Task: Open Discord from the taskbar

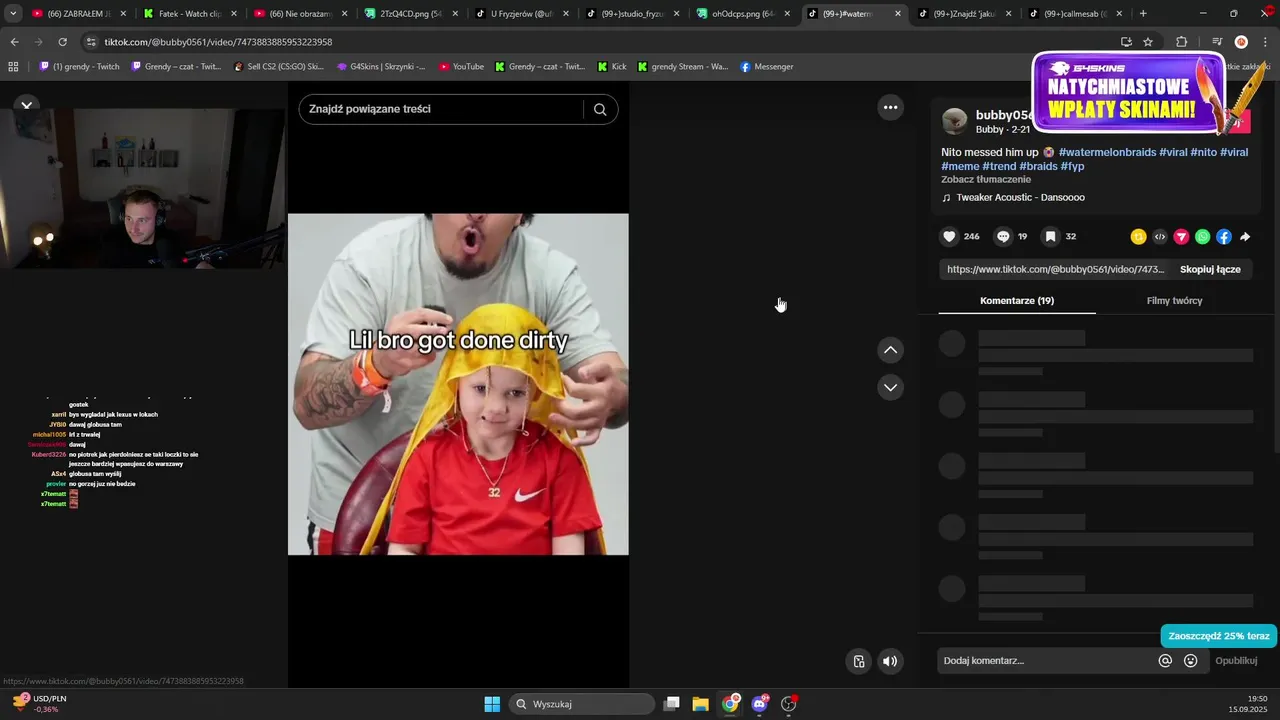Action: click(760, 704)
